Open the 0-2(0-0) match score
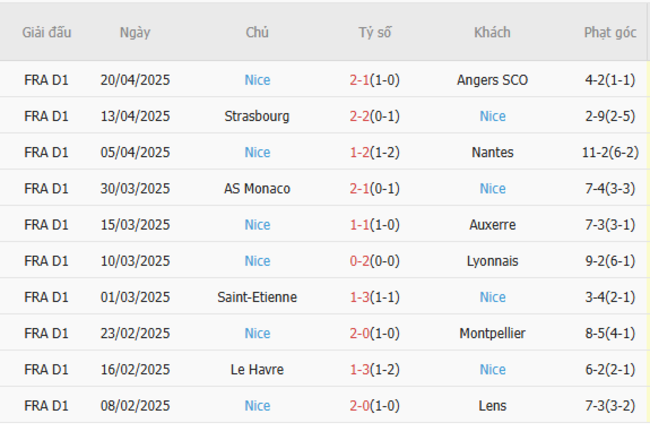Viewport: 650px width, 440px height. [x=375, y=261]
